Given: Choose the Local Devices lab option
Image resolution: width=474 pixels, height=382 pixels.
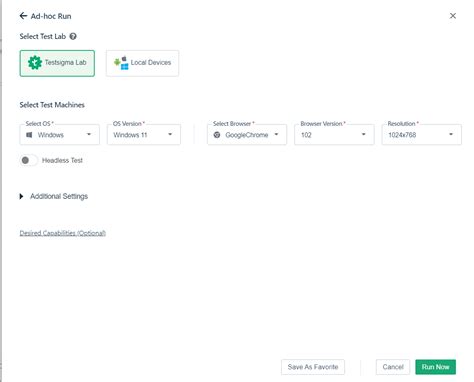Looking at the screenshot, I should pos(142,63).
